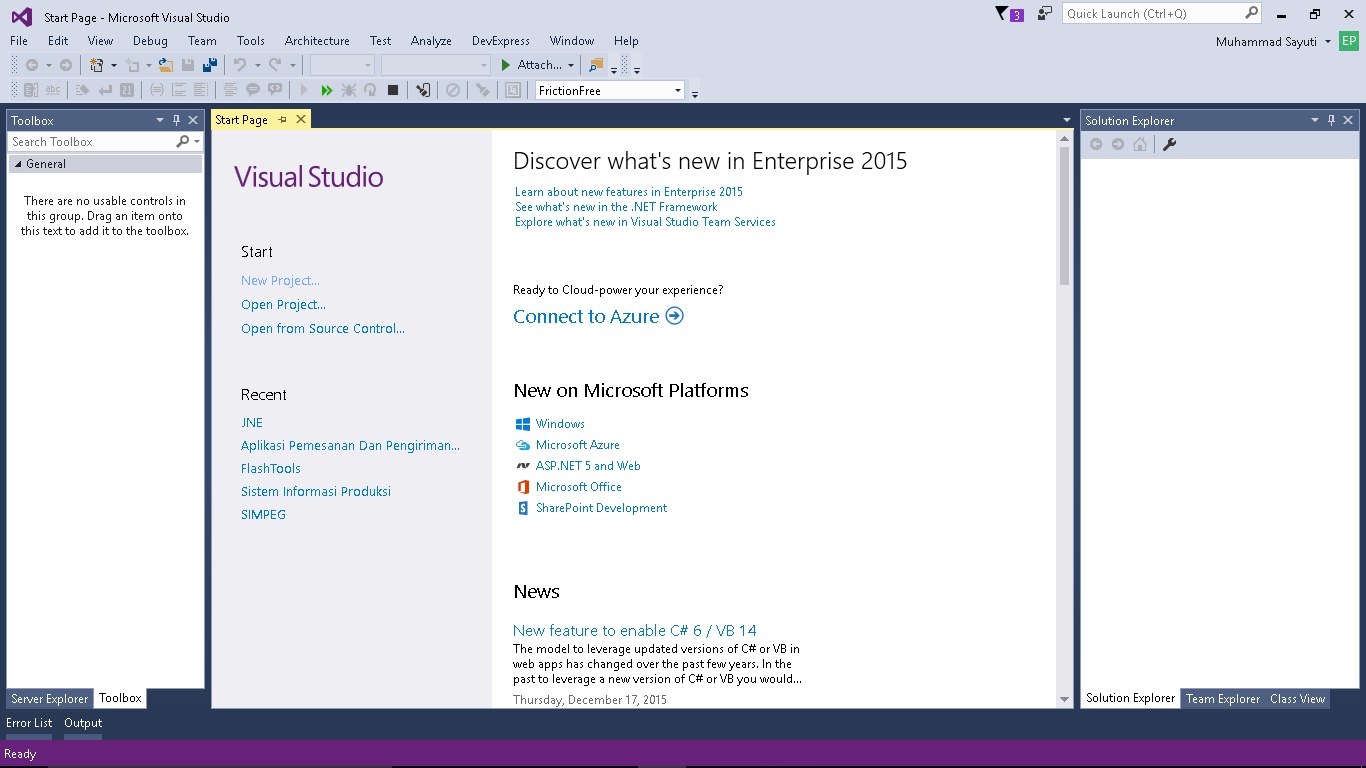Viewport: 1366px width, 768px height.
Task: Click the black Stop square icon
Action: [x=393, y=90]
